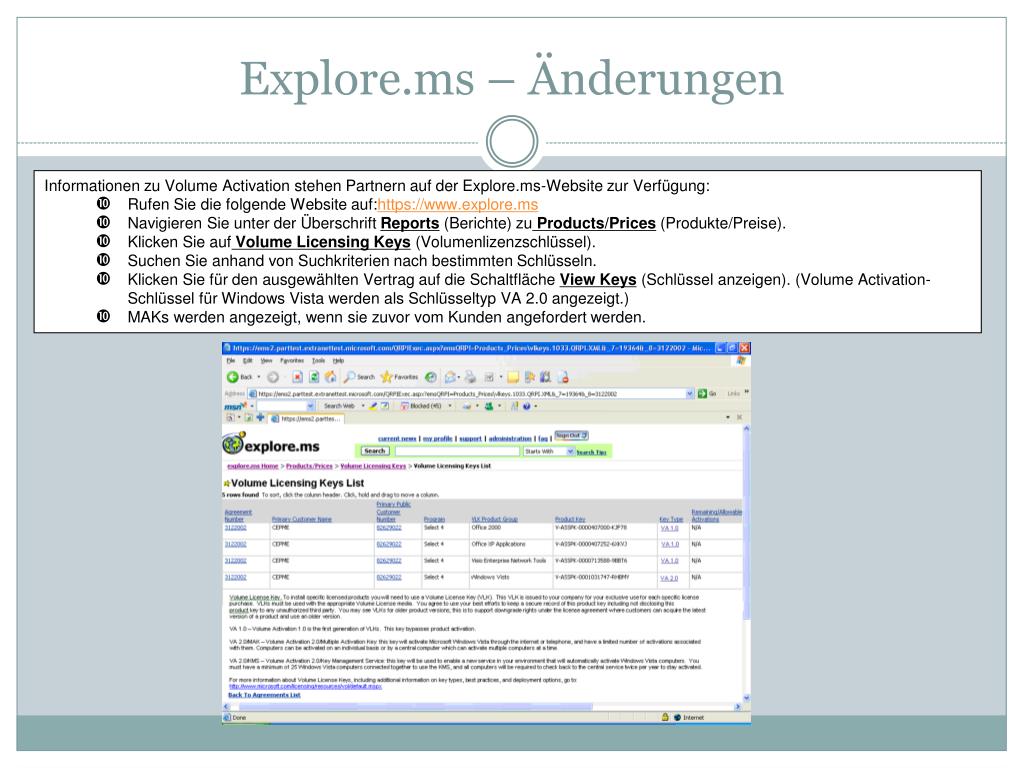Click the Print icon in toolbar

(x=470, y=377)
